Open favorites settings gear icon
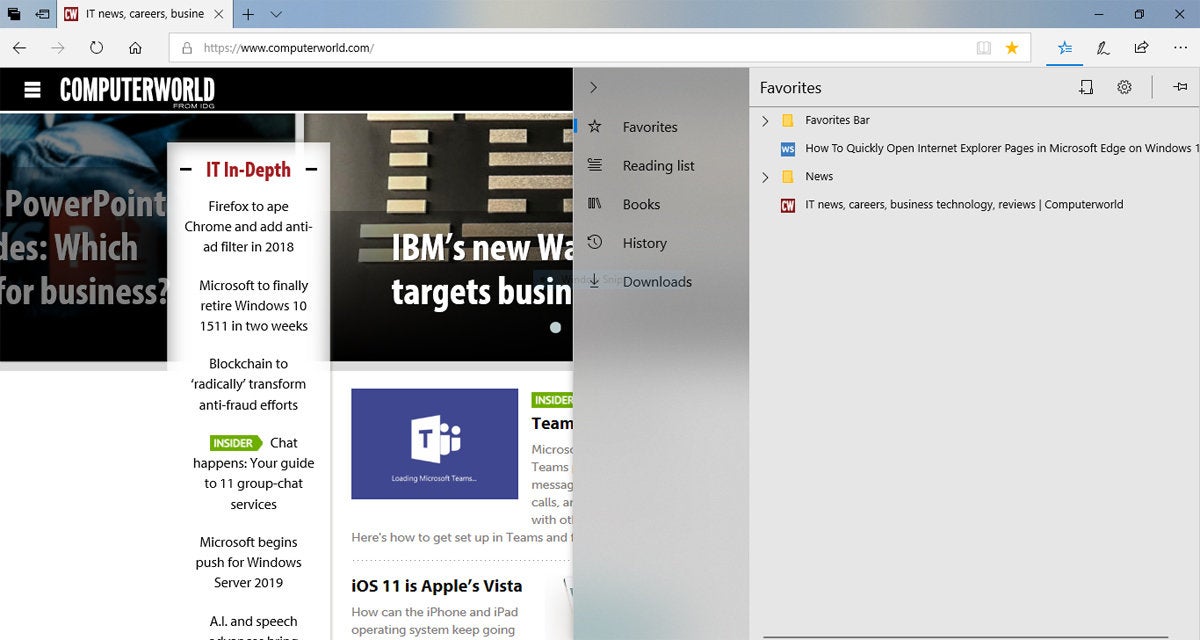 (x=1124, y=88)
